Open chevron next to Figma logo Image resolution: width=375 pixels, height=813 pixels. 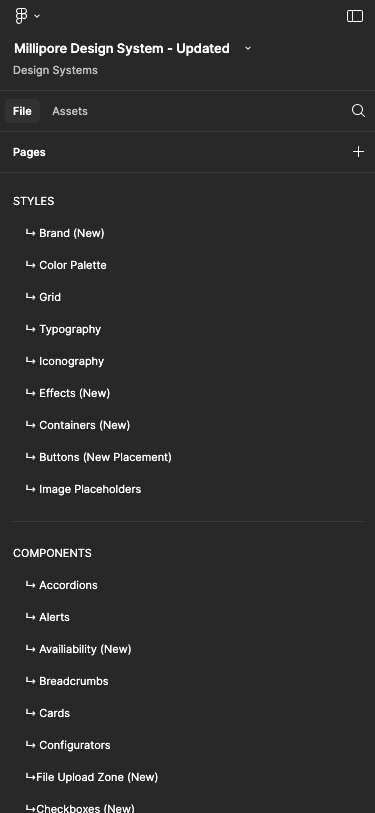pyautogui.click(x=37, y=16)
